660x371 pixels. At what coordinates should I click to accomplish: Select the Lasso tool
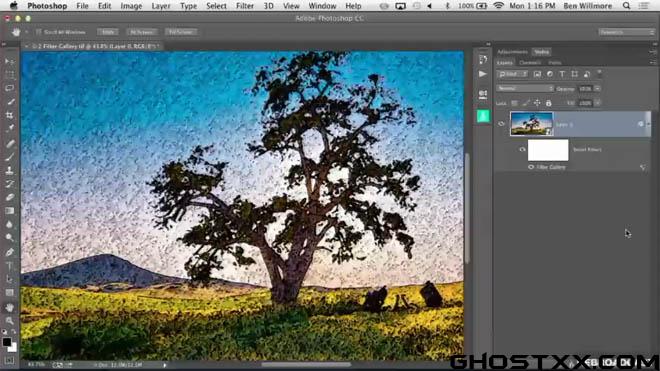tap(9, 88)
